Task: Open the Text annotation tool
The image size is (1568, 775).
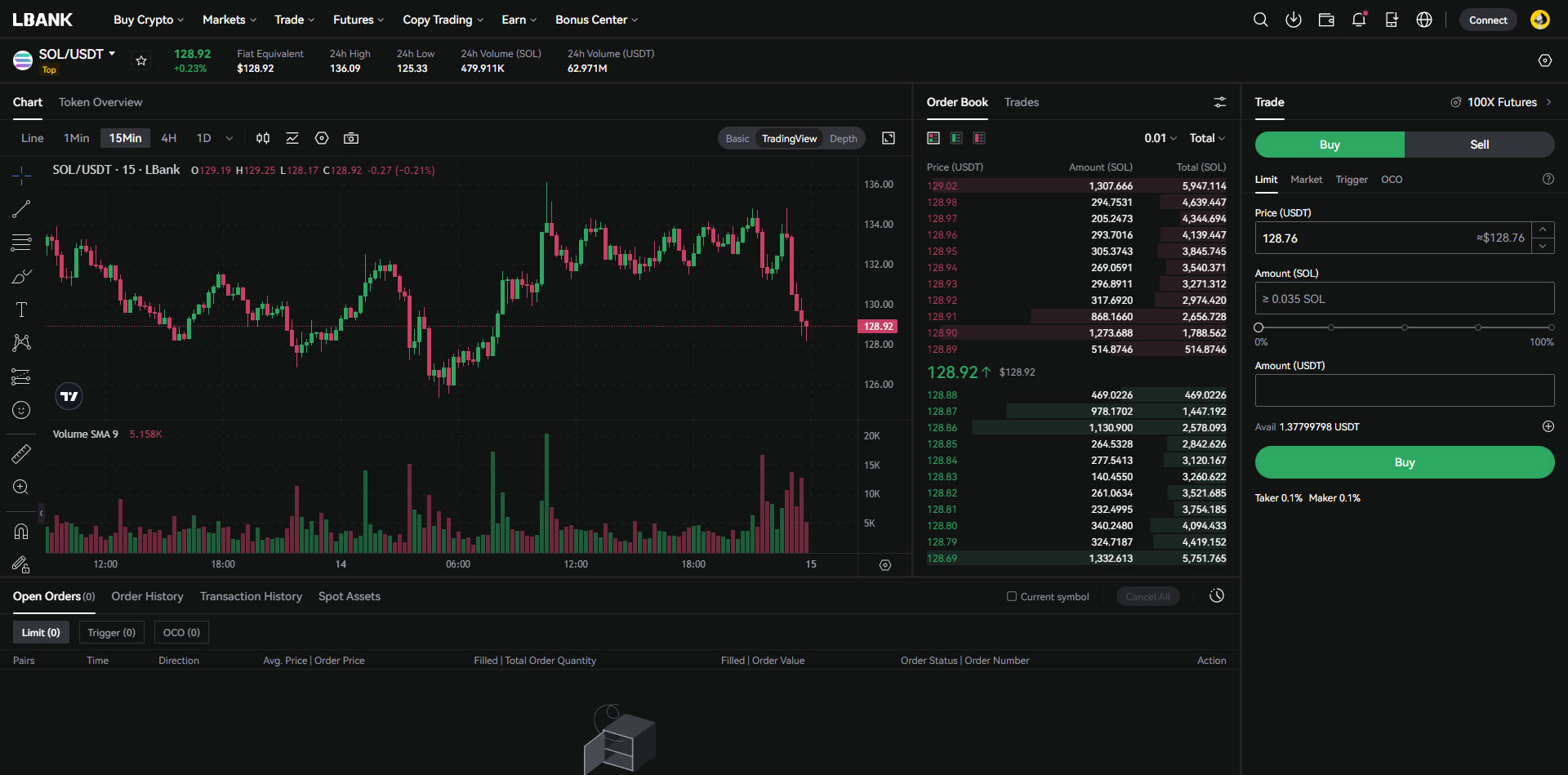Action: [x=21, y=310]
